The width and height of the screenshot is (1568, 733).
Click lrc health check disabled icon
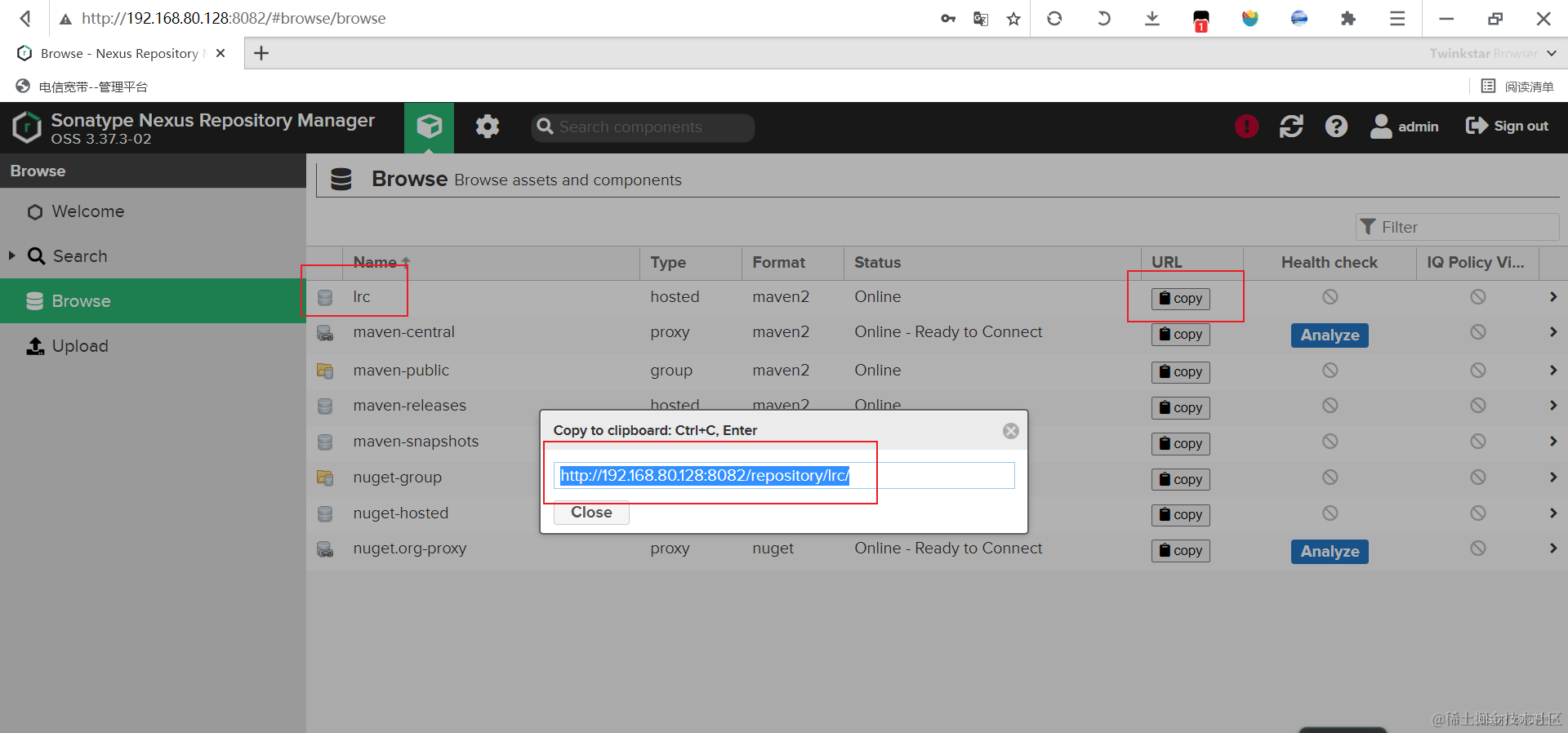[x=1330, y=297]
